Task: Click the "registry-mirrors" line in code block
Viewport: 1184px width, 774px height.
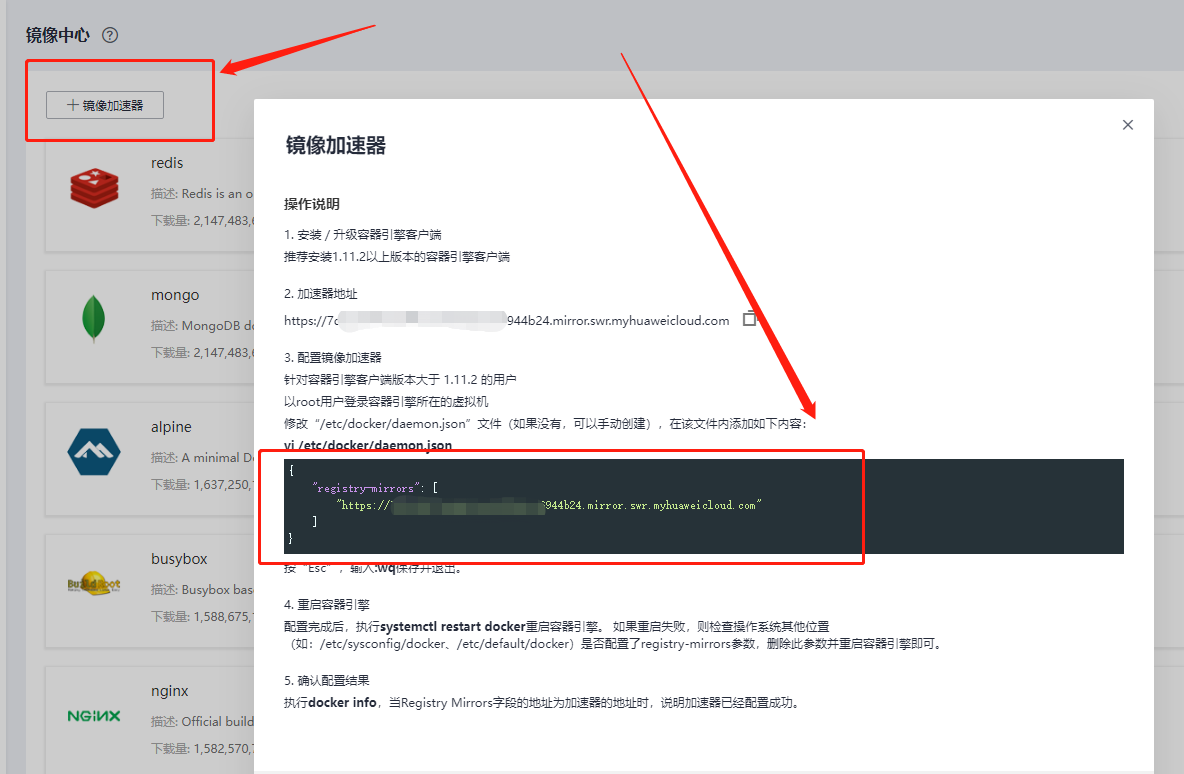Action: pos(375,488)
